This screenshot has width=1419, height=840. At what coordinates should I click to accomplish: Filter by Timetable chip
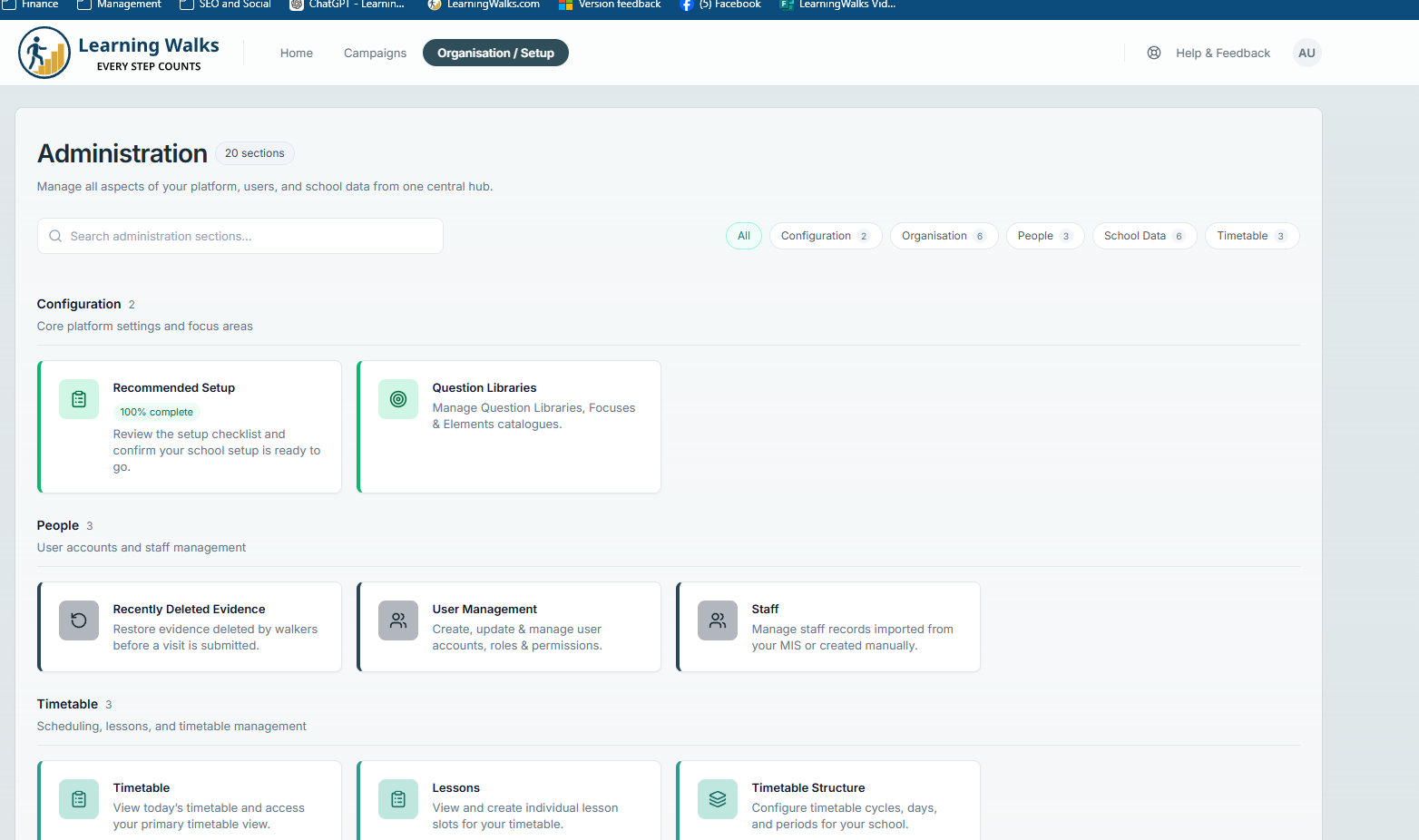[1252, 236]
